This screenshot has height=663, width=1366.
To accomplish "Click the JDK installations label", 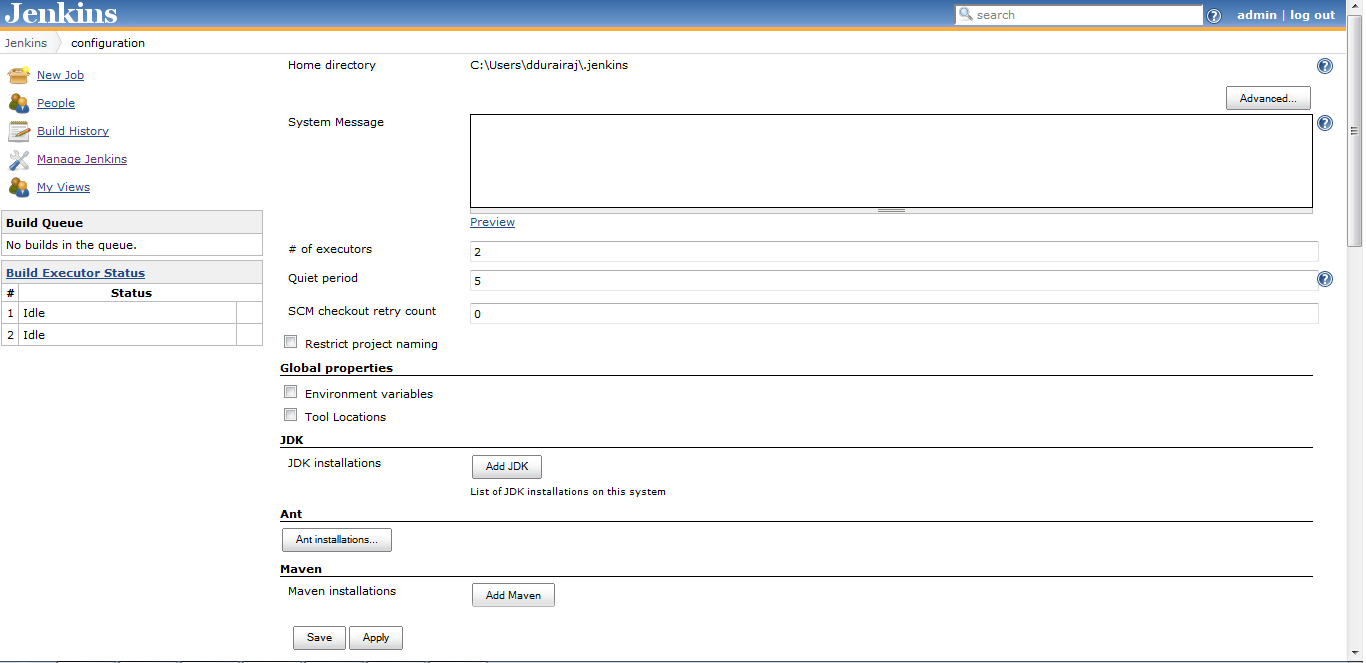I will point(334,463).
